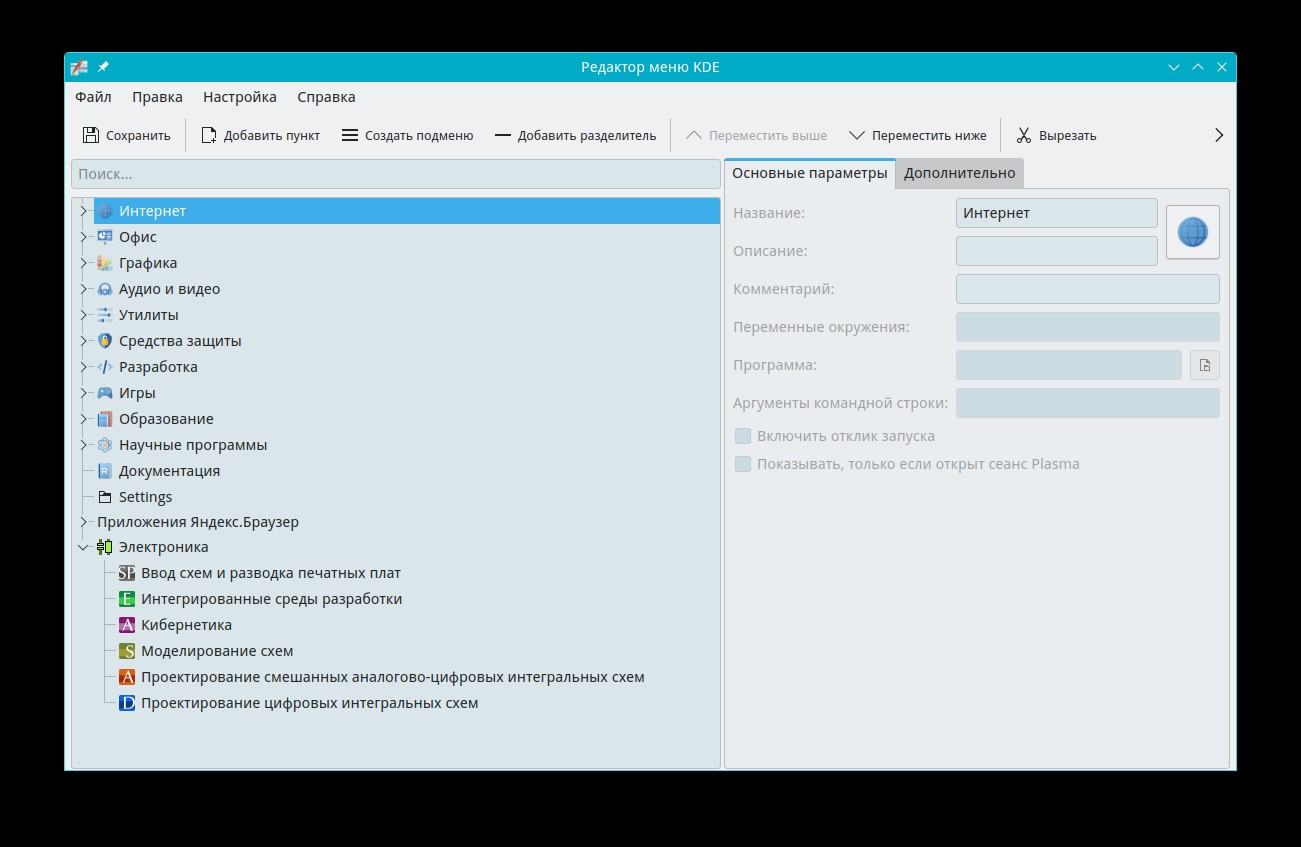Toggle the Включить отклик запуска checkbox
The width and height of the screenshot is (1301, 847).
point(743,436)
